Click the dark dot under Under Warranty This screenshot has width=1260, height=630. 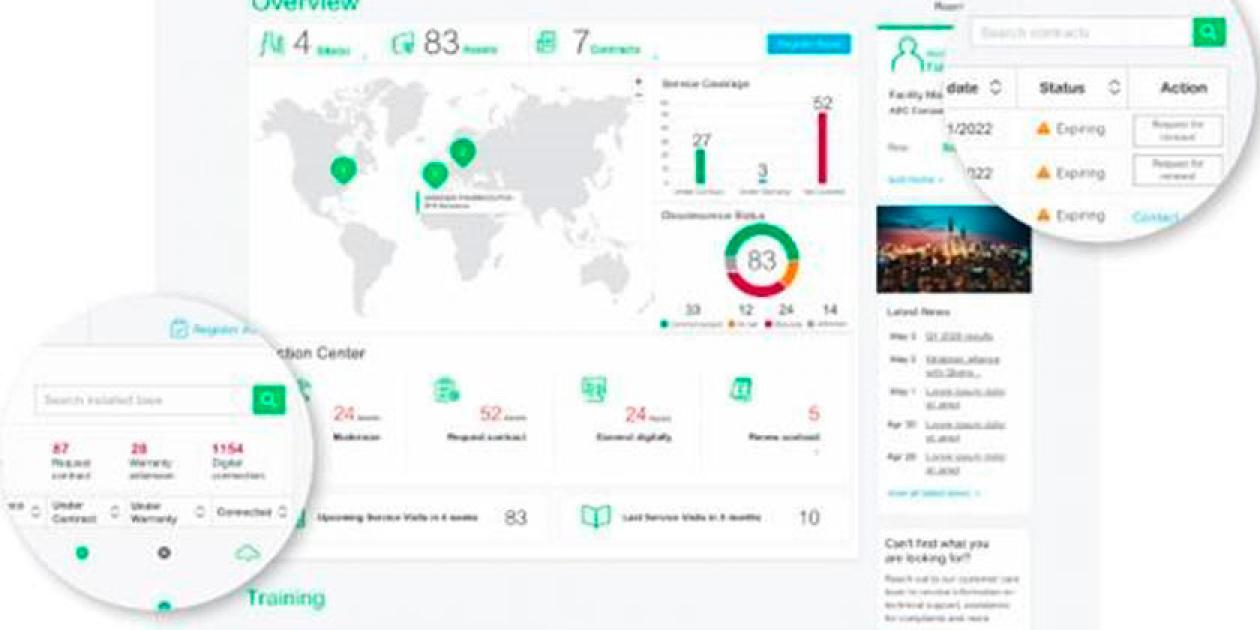click(164, 553)
